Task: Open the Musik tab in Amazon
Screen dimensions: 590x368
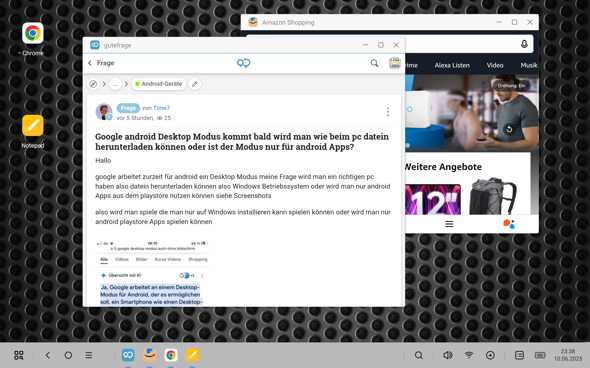Action: pos(529,65)
